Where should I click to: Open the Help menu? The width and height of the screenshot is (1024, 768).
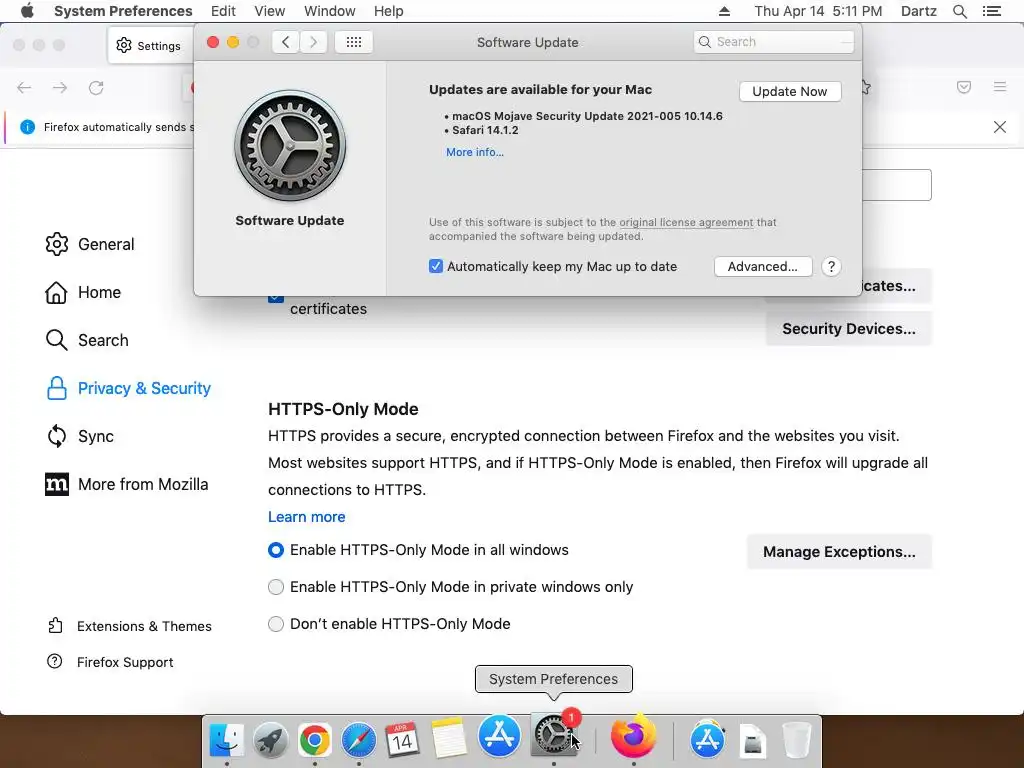389,11
